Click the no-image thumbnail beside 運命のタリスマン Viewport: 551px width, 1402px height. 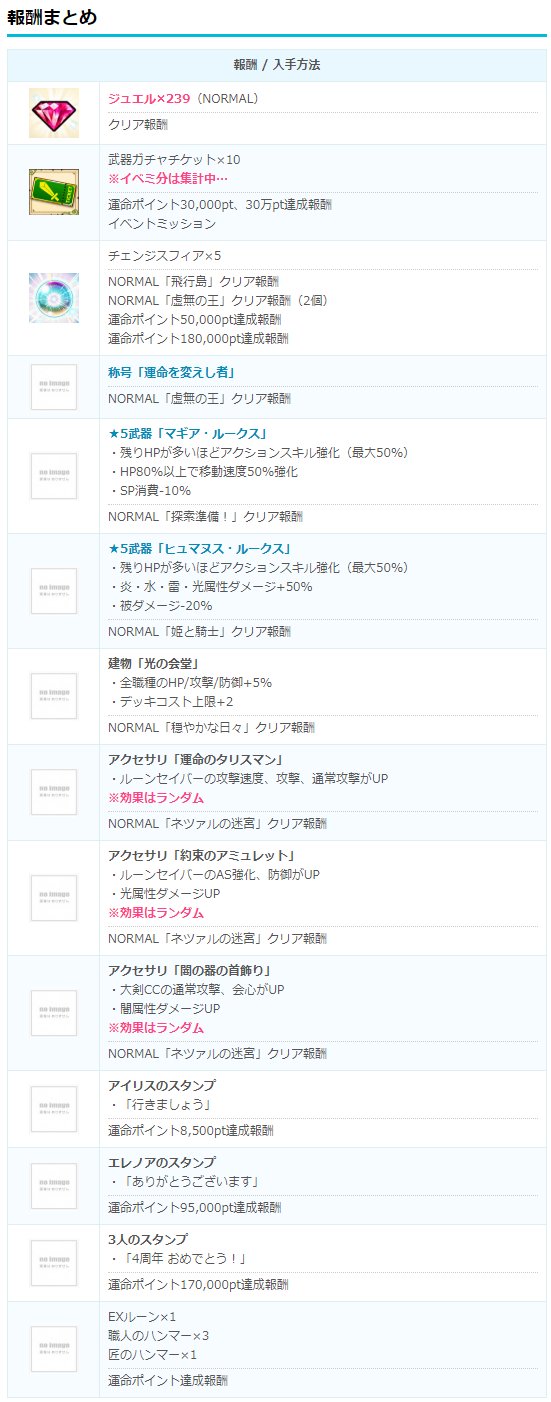53,792
